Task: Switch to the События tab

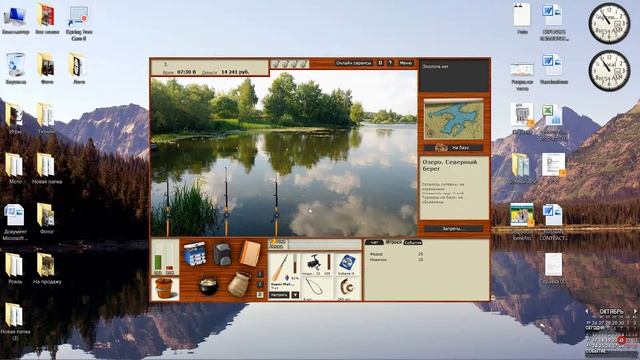Action: [413, 242]
